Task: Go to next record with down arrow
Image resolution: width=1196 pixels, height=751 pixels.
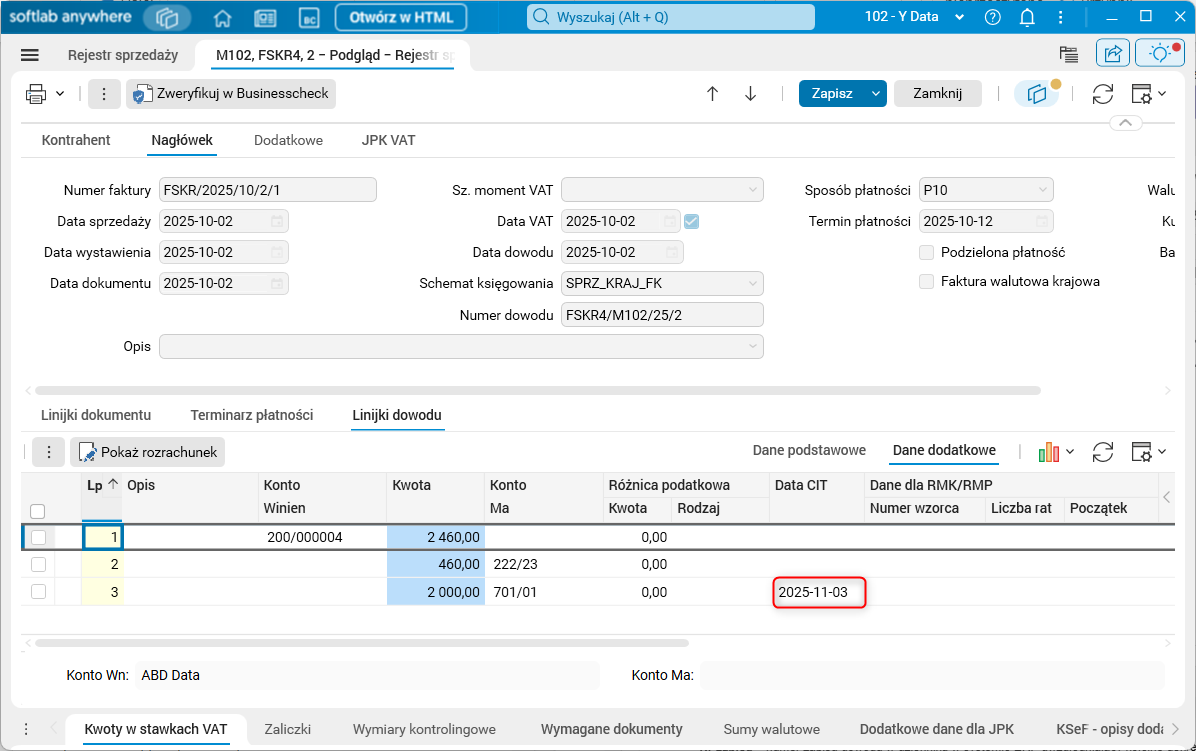Action: [x=751, y=93]
